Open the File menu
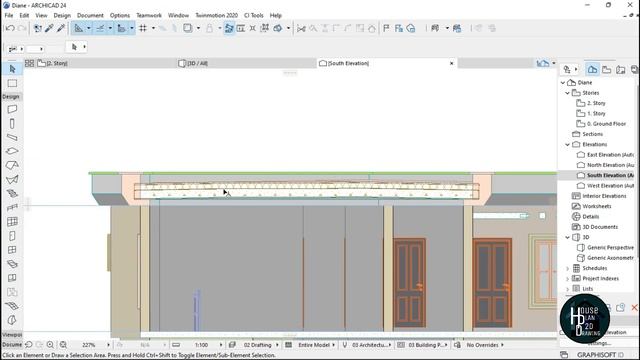The width and height of the screenshot is (640, 360). click(x=9, y=15)
